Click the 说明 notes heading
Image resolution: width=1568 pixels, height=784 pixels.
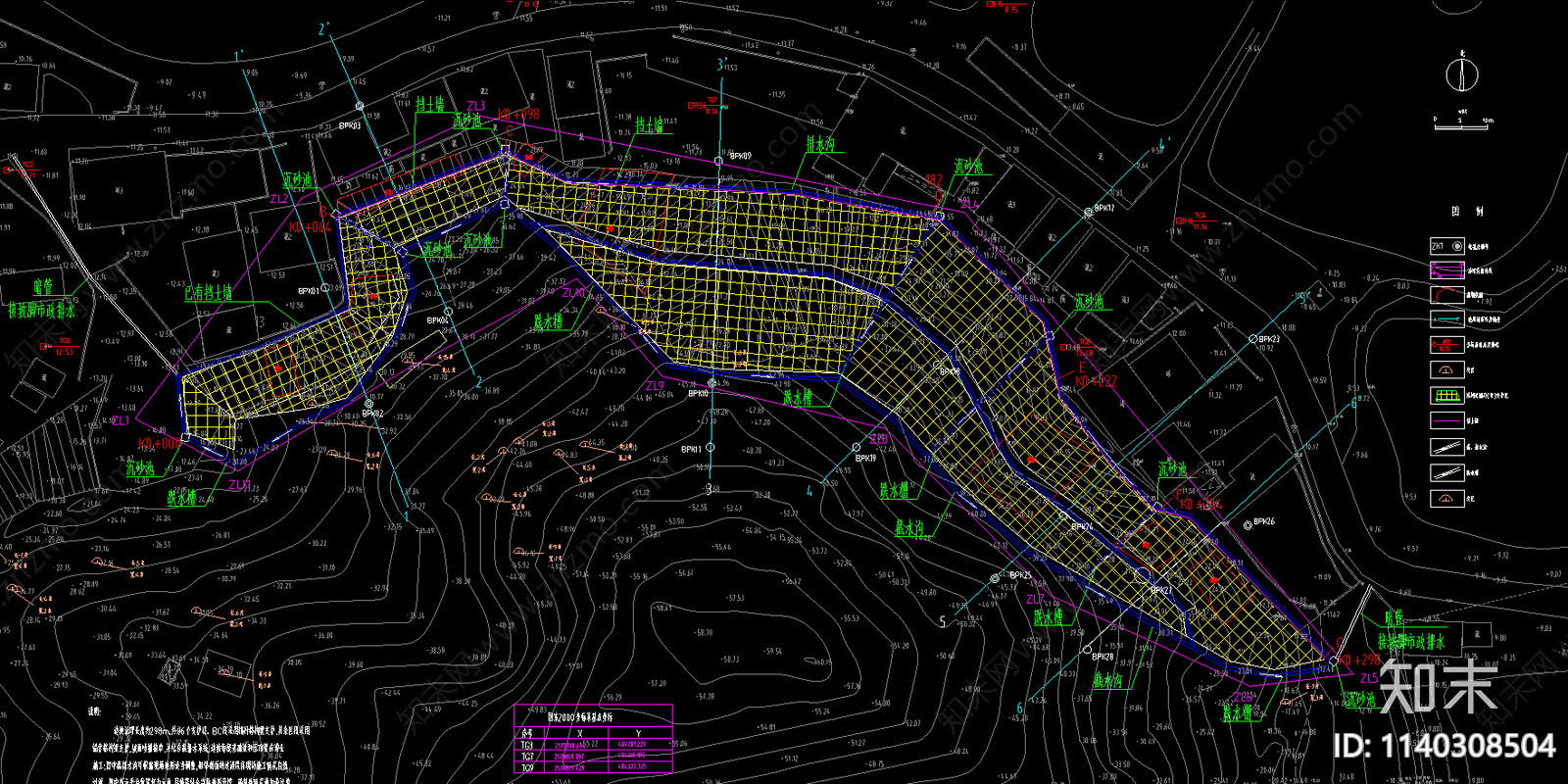pos(95,712)
